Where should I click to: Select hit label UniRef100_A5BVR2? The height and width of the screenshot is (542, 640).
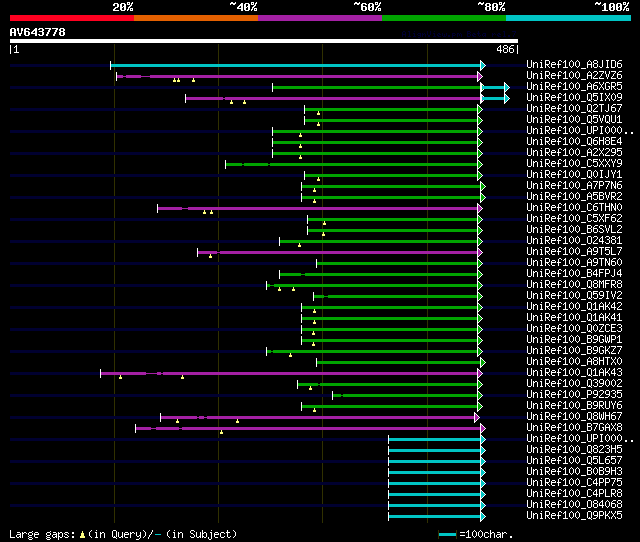(x=574, y=197)
